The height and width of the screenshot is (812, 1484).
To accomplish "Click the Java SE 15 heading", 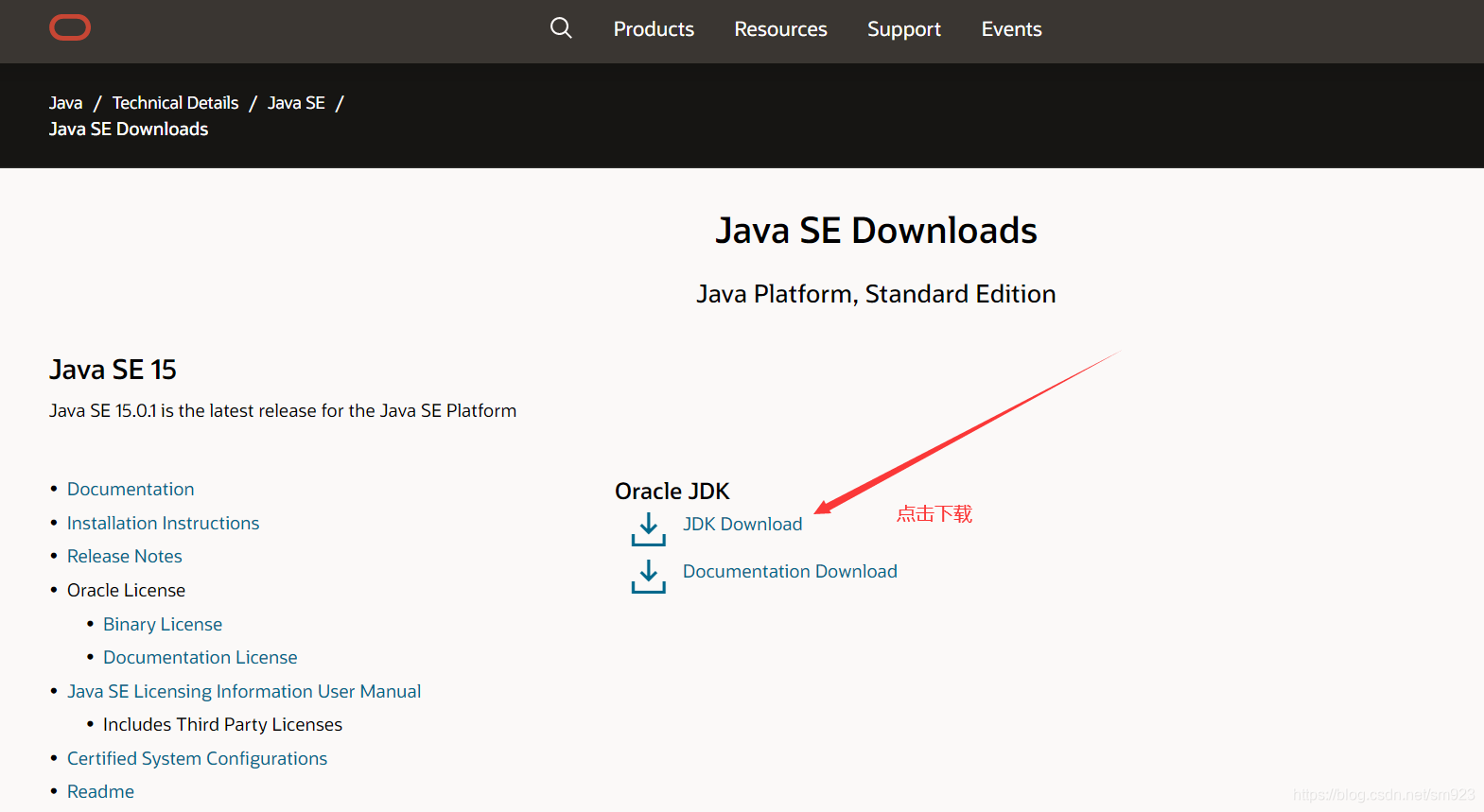I will [113, 370].
